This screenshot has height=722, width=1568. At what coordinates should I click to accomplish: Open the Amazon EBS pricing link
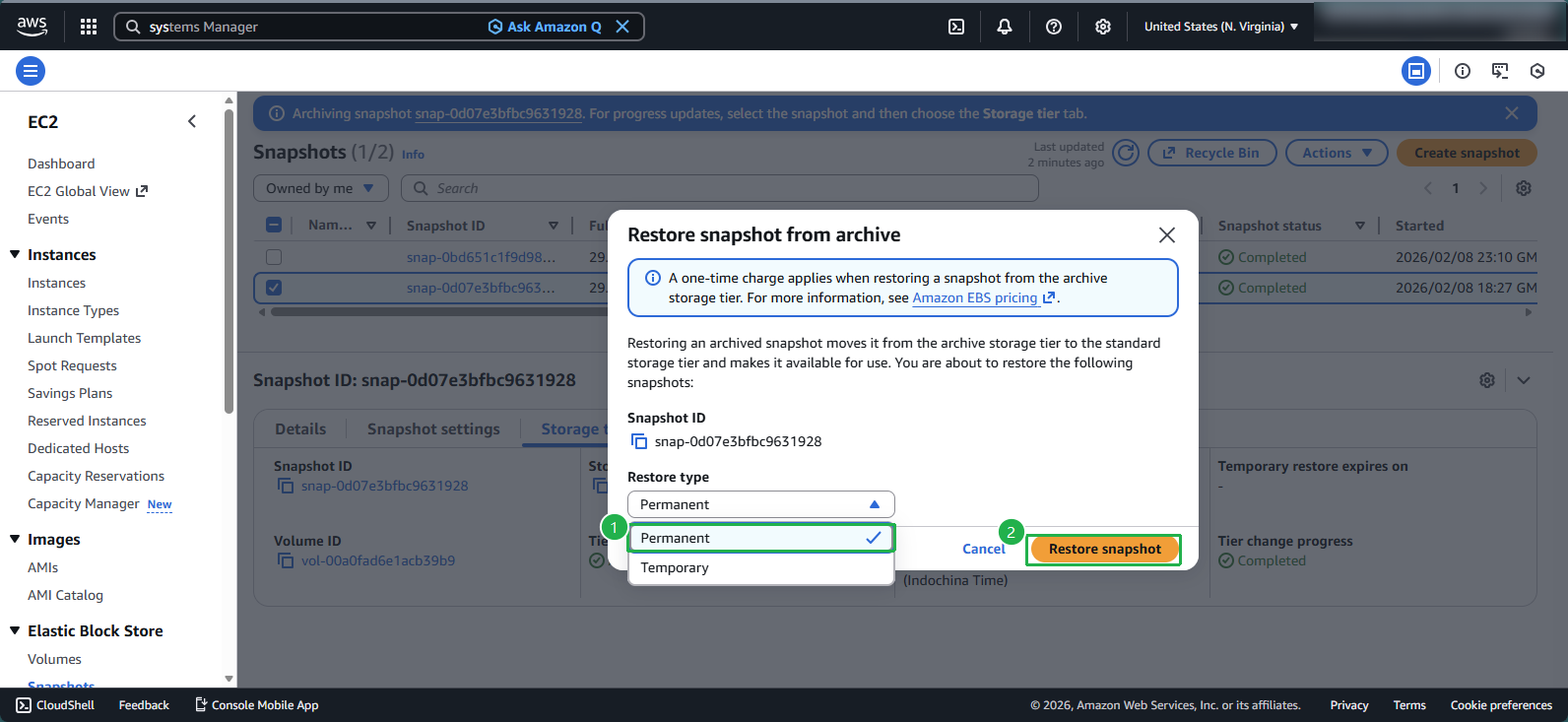click(975, 297)
